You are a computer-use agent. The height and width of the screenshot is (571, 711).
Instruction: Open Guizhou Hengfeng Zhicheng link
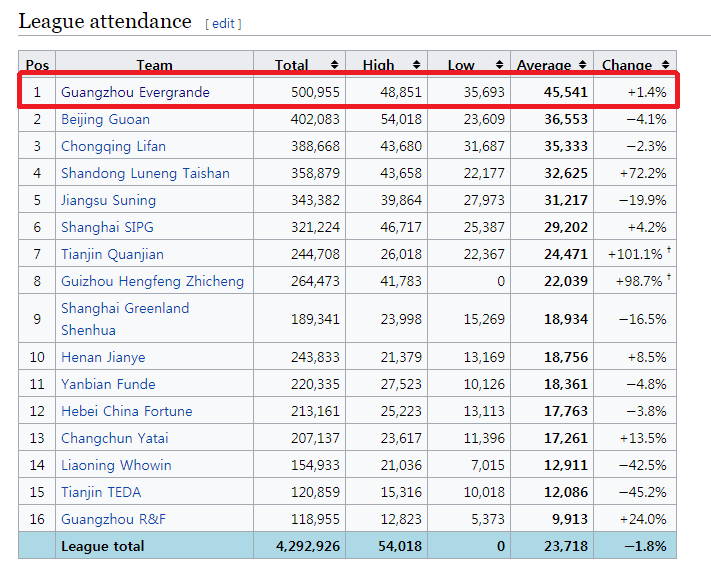[152, 281]
